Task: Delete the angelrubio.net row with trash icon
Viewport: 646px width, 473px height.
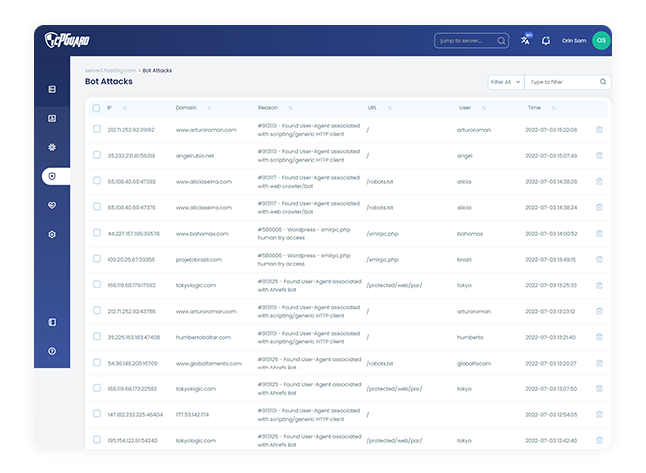Action: click(x=599, y=155)
